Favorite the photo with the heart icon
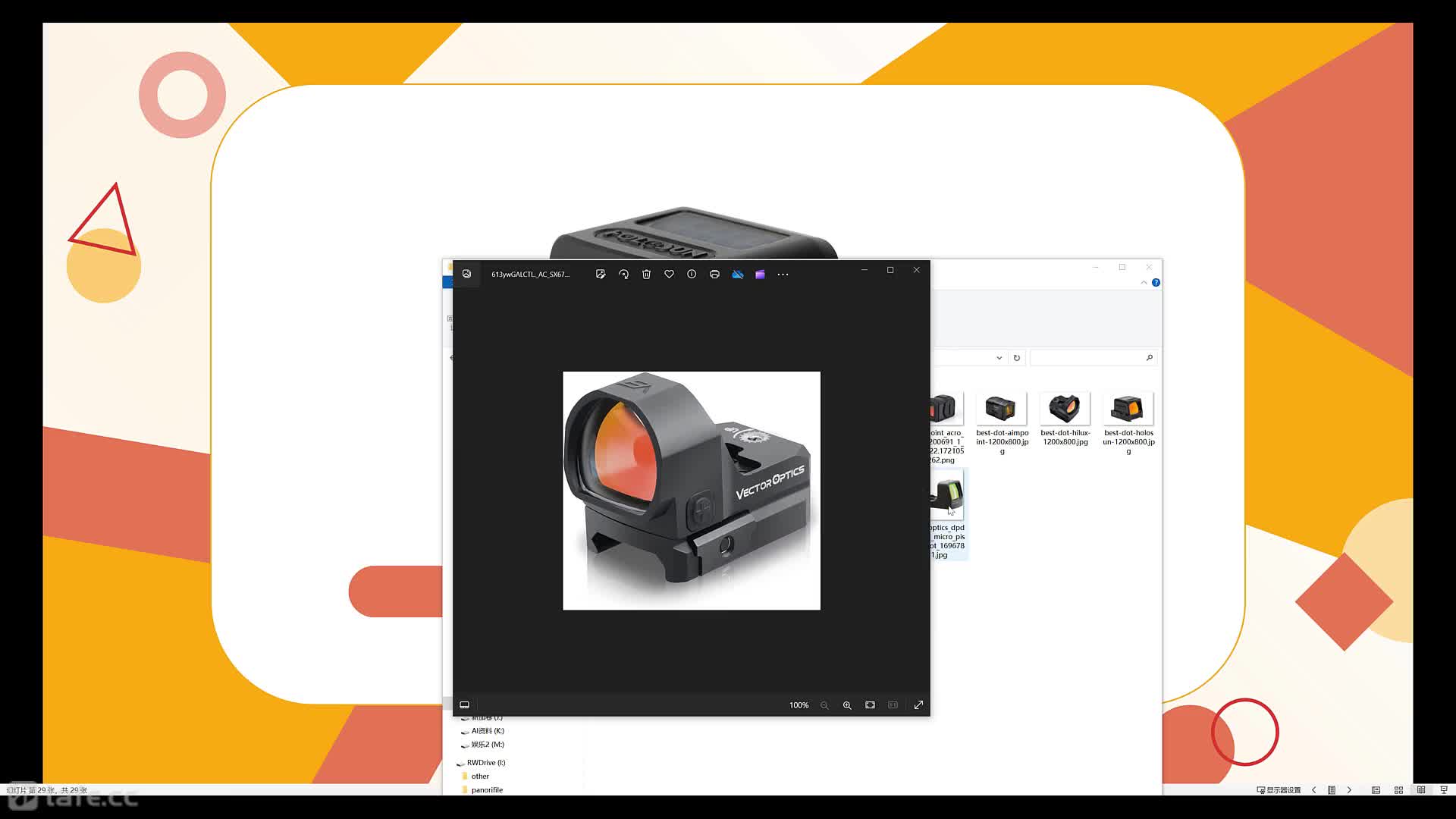1456x819 pixels. pos(669,275)
